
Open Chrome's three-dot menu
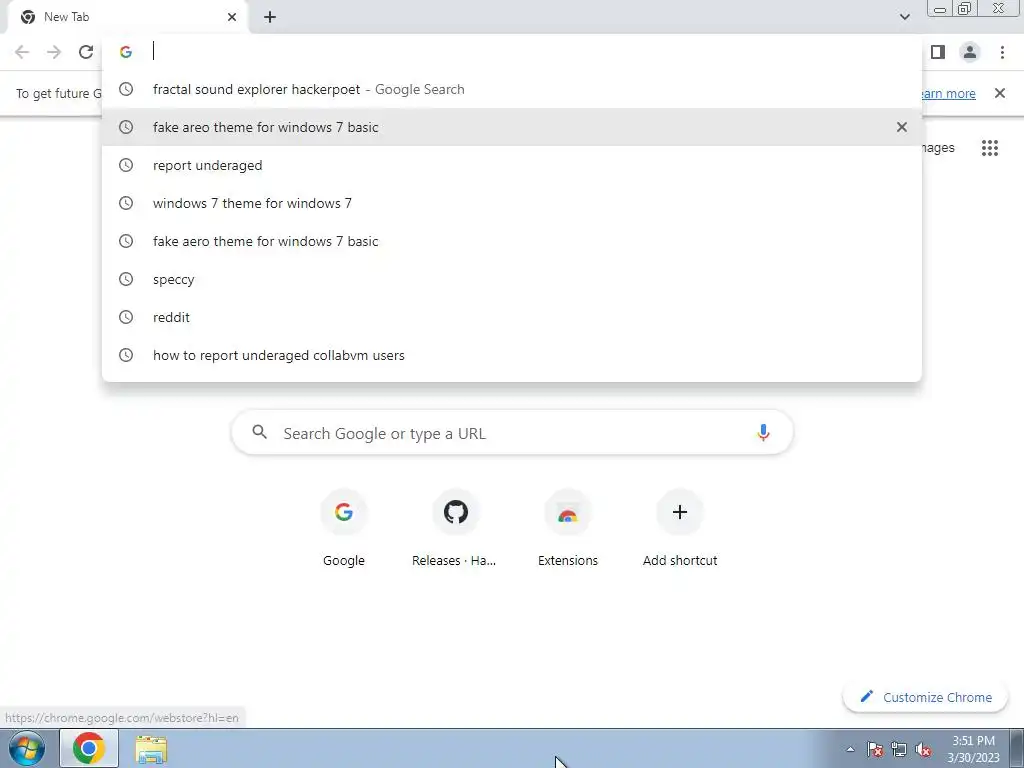pos(1002,52)
